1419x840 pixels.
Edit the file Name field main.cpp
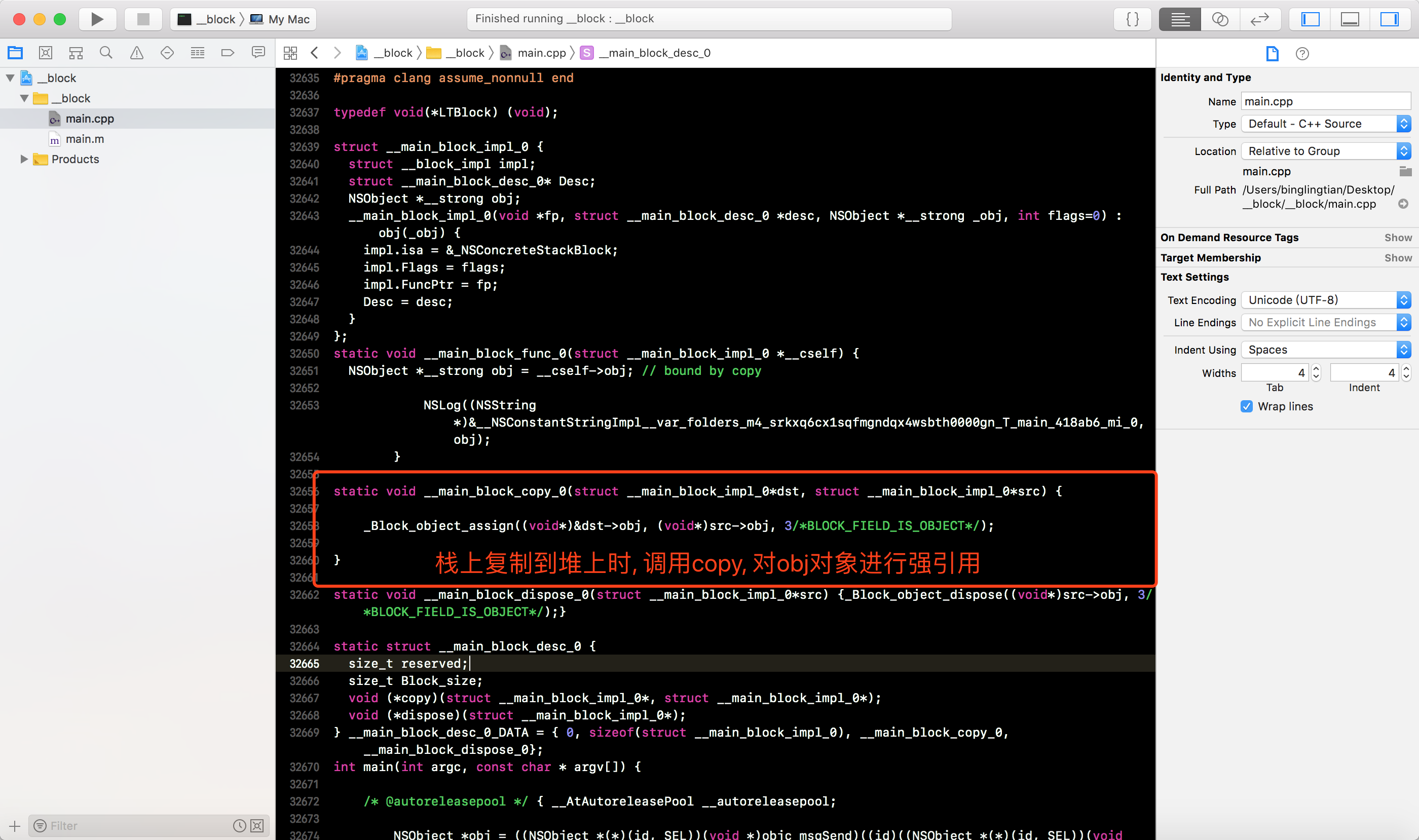[1326, 101]
